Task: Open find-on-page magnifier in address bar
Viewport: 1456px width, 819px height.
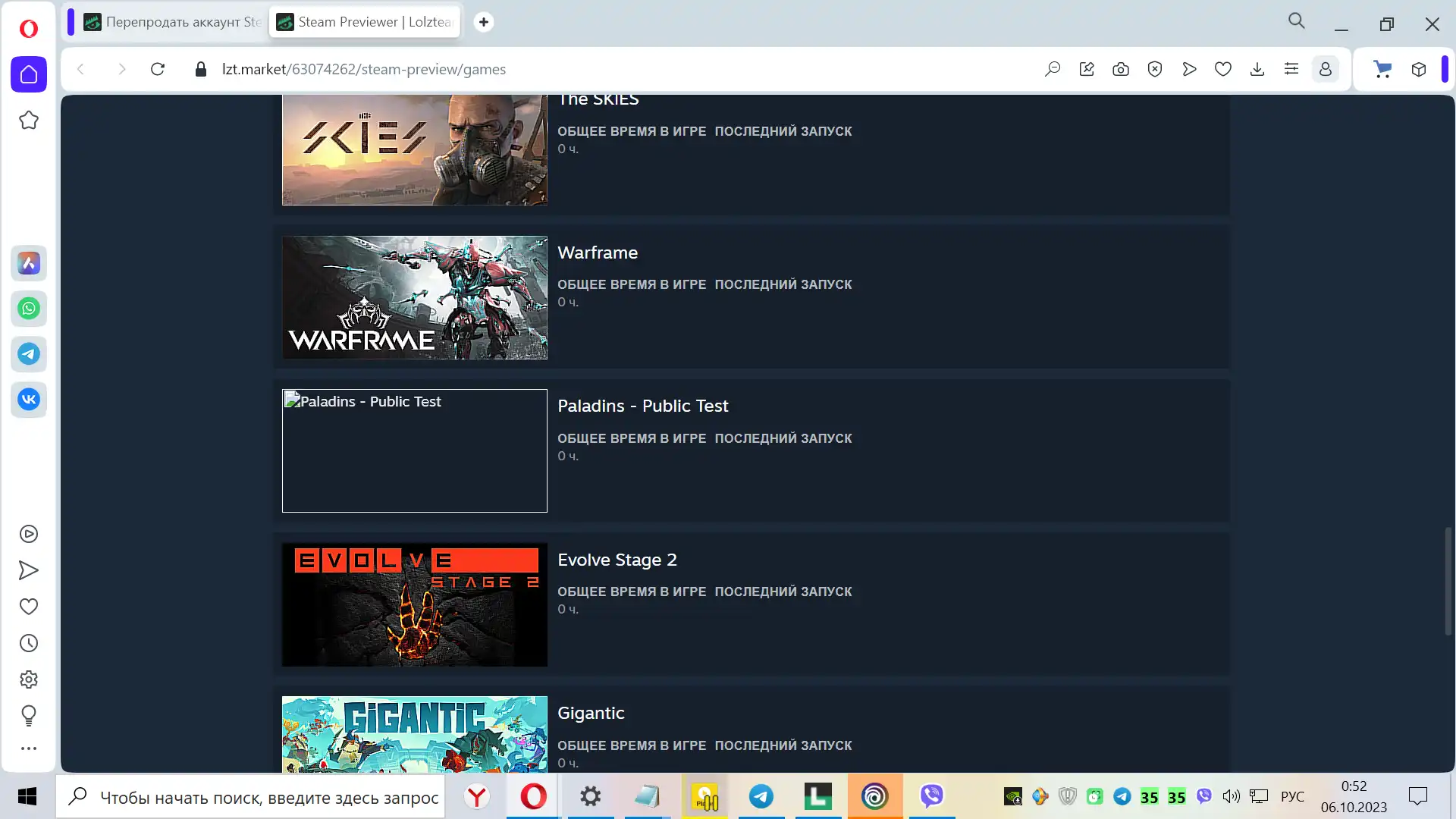Action: [x=1053, y=69]
